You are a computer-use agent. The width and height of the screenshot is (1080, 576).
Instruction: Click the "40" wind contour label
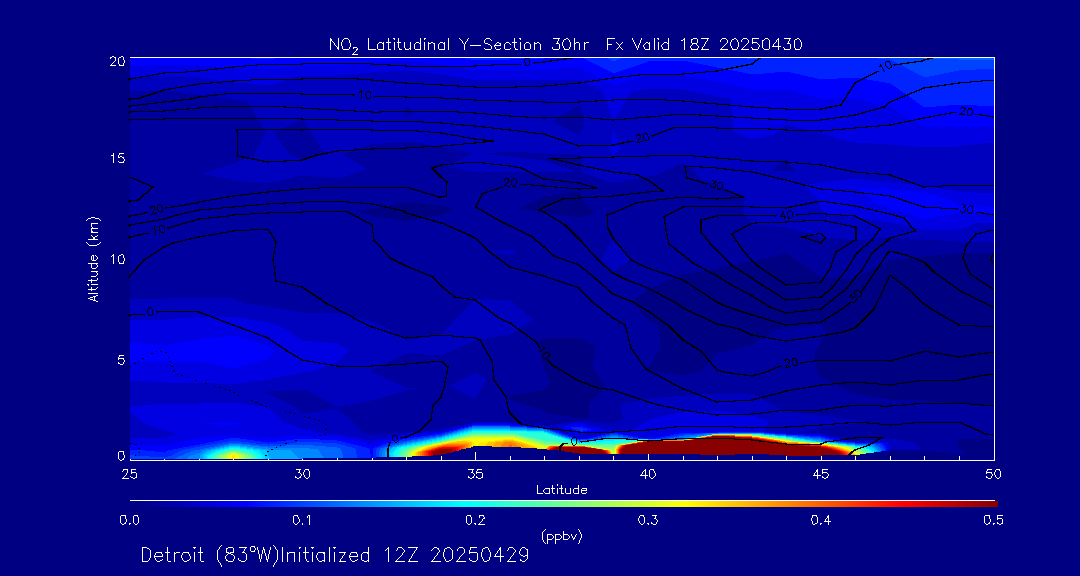coord(787,216)
